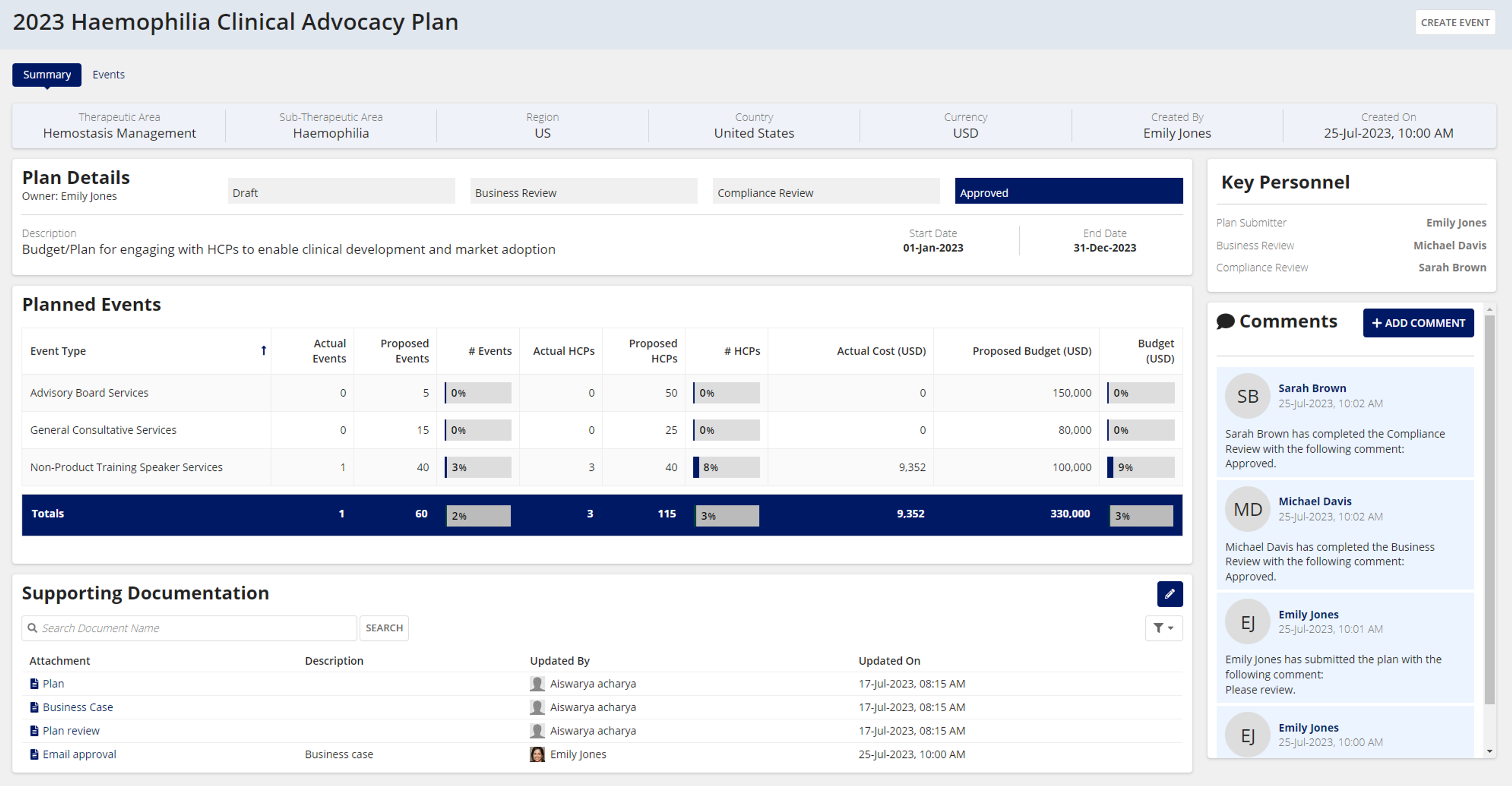Click the comments panel scrollbar
Screen dimensions: 1512x786
[x=1489, y=509]
